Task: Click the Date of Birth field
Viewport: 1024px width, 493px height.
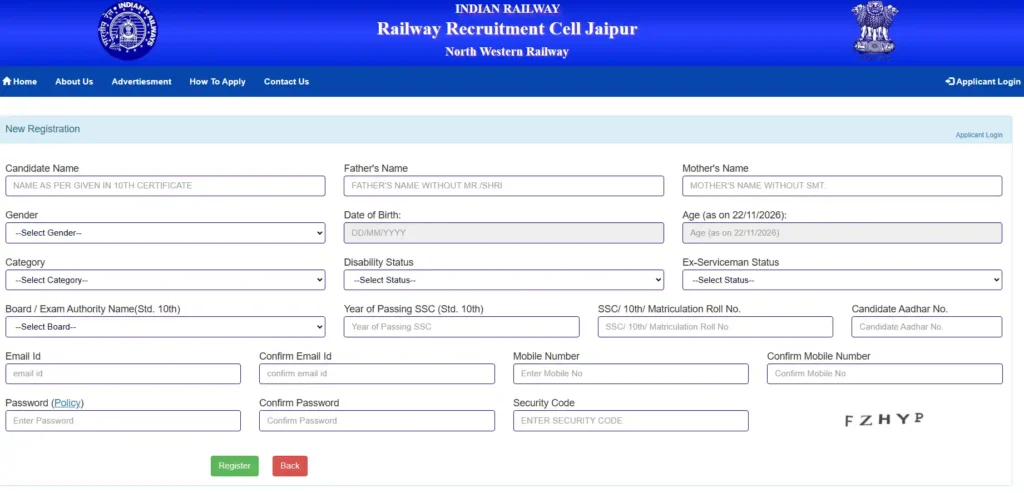Action: coord(504,233)
